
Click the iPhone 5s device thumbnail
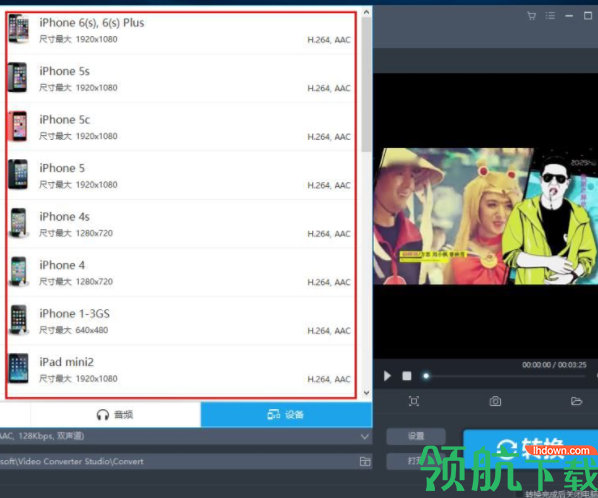18,77
